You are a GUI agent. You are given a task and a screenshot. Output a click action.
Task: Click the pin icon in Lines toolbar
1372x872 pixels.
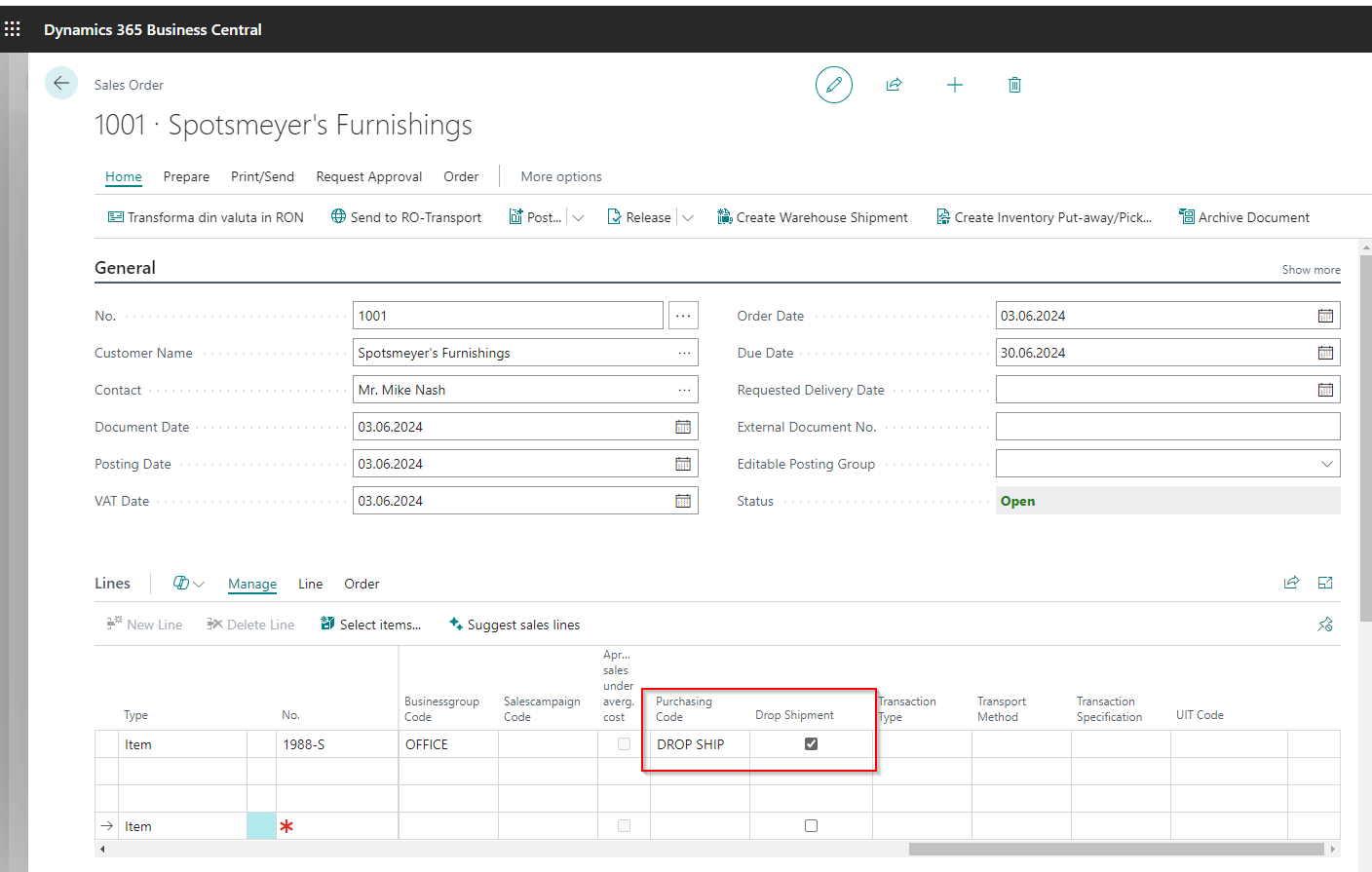(x=1325, y=625)
